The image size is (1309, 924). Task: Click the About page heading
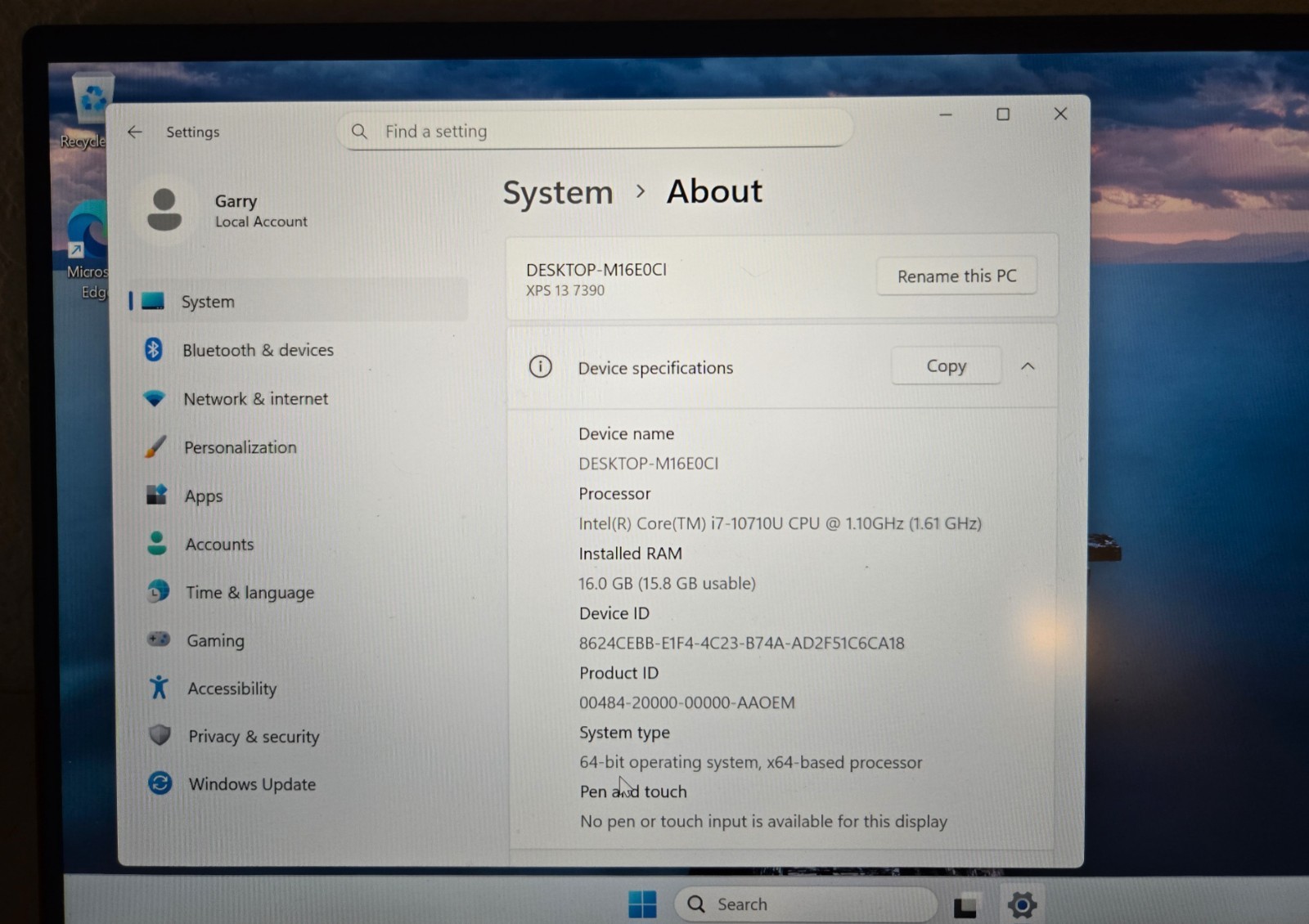coord(714,191)
